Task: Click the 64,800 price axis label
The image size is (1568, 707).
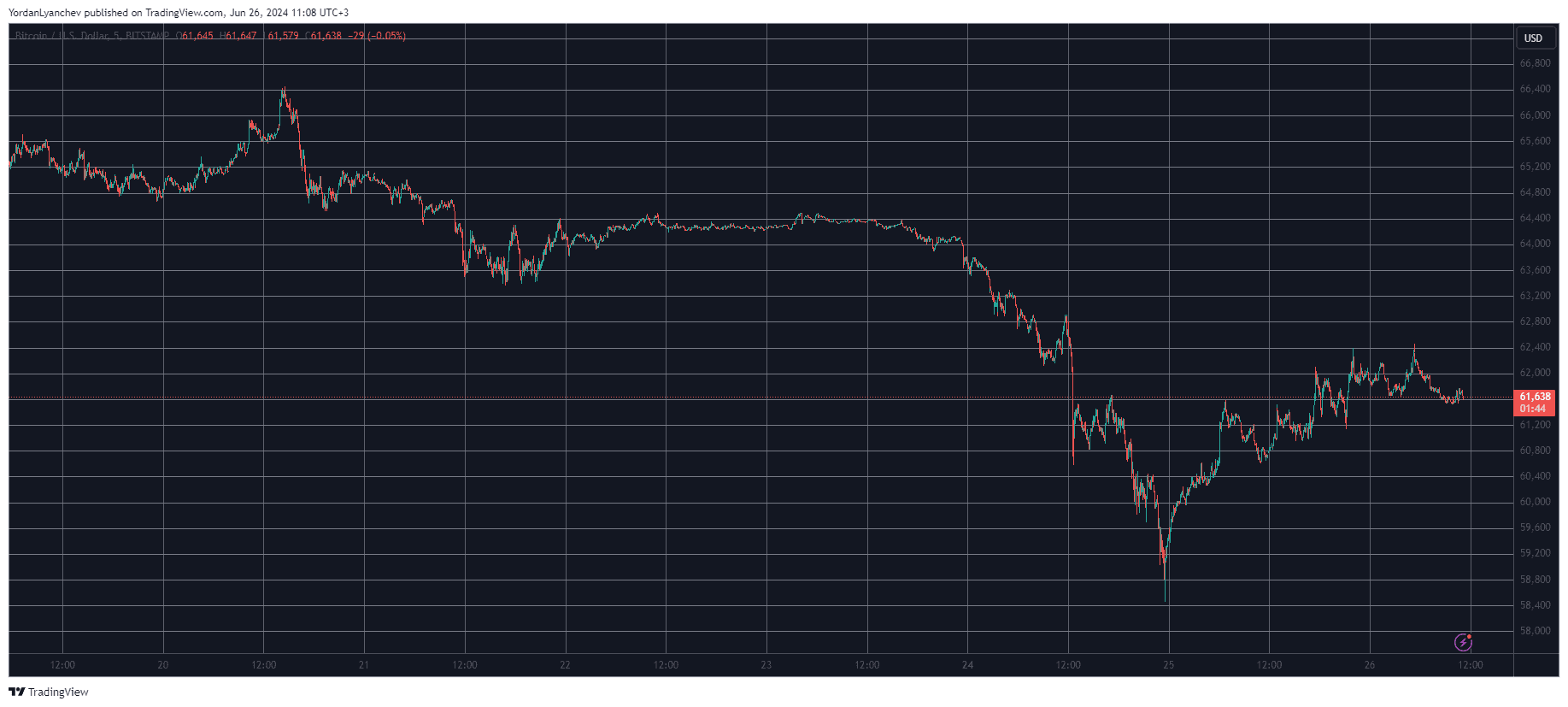Action: 1535,192
